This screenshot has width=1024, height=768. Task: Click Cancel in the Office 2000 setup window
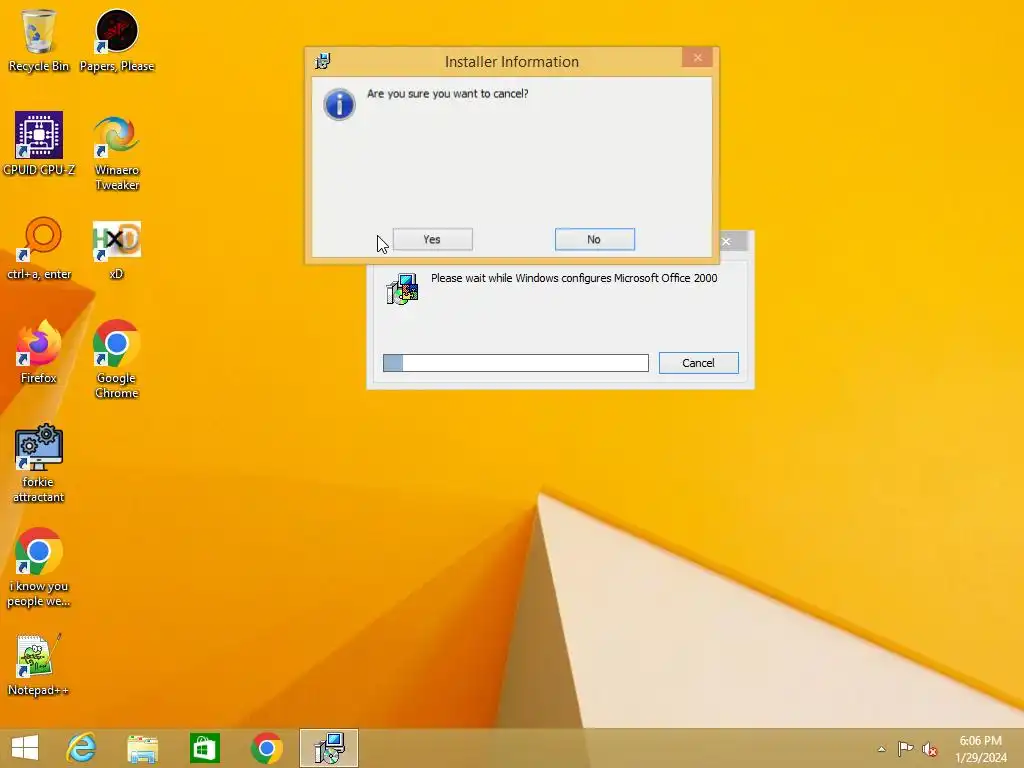pos(698,363)
